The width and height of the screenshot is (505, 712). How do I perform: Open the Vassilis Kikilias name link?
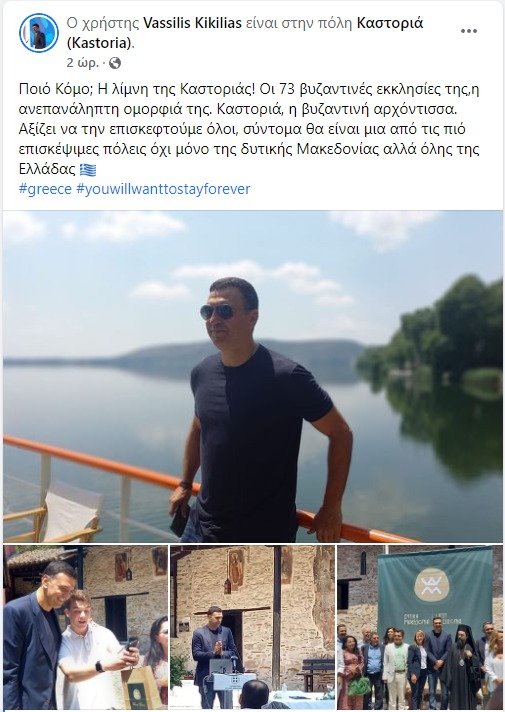point(192,23)
